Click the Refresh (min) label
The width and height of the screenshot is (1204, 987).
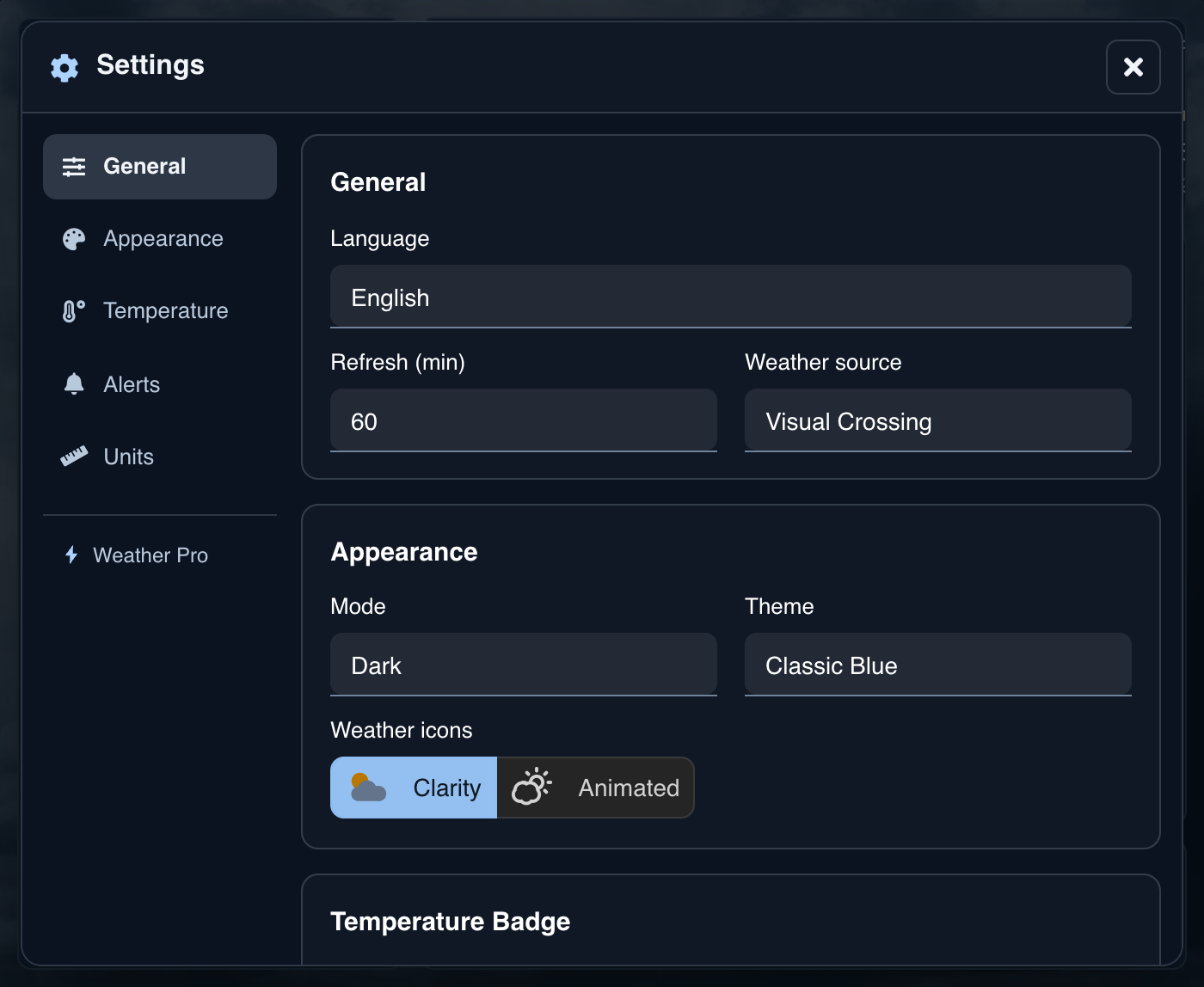point(398,363)
